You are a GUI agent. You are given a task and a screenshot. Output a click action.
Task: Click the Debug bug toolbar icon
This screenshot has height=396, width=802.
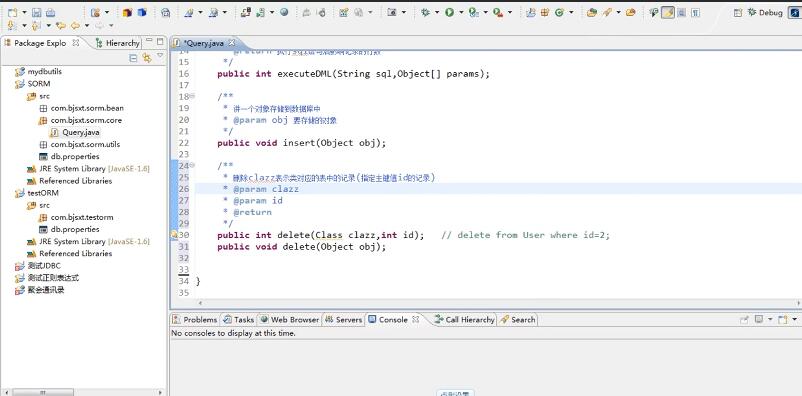point(425,13)
